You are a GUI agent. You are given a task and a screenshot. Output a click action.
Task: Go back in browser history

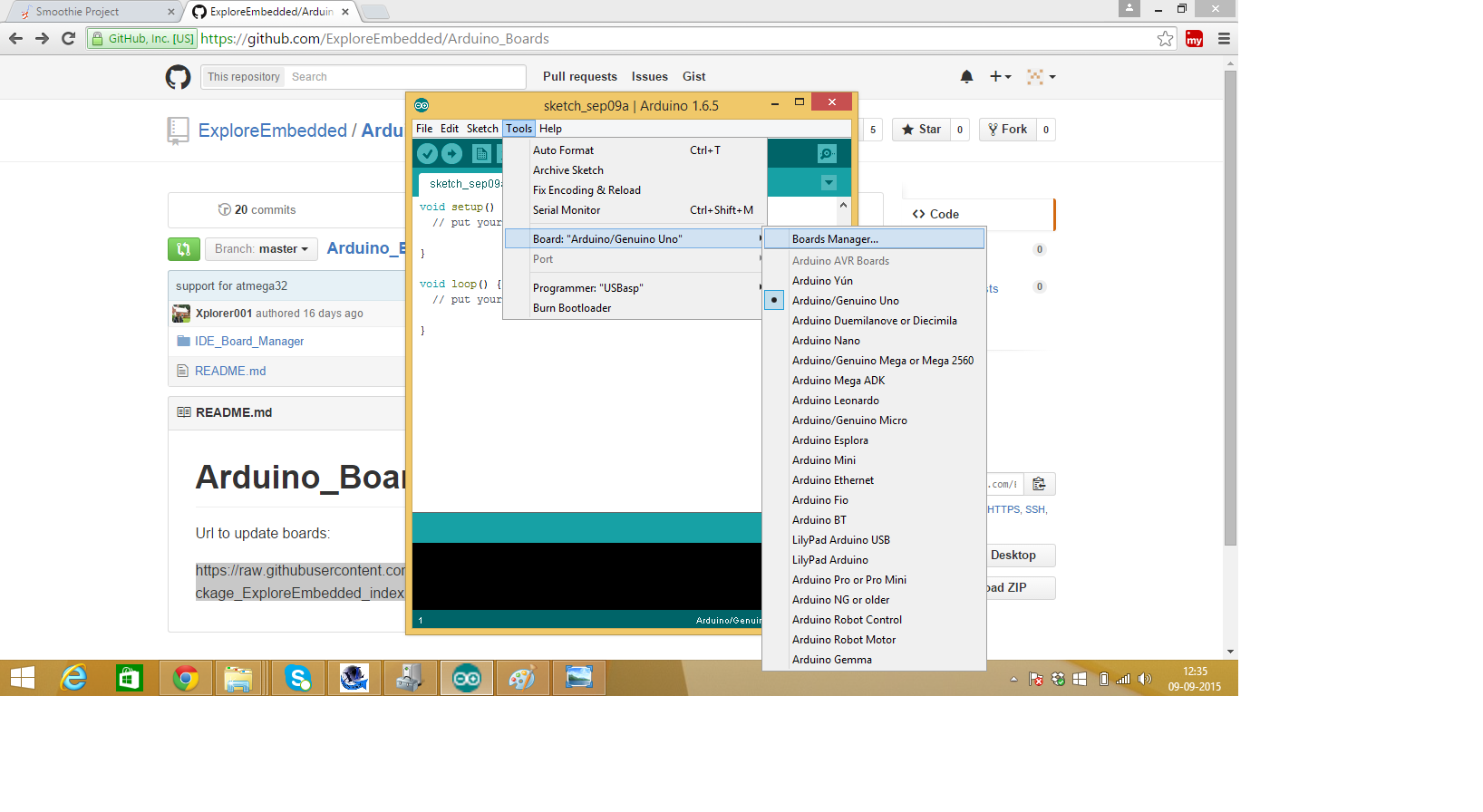15,39
